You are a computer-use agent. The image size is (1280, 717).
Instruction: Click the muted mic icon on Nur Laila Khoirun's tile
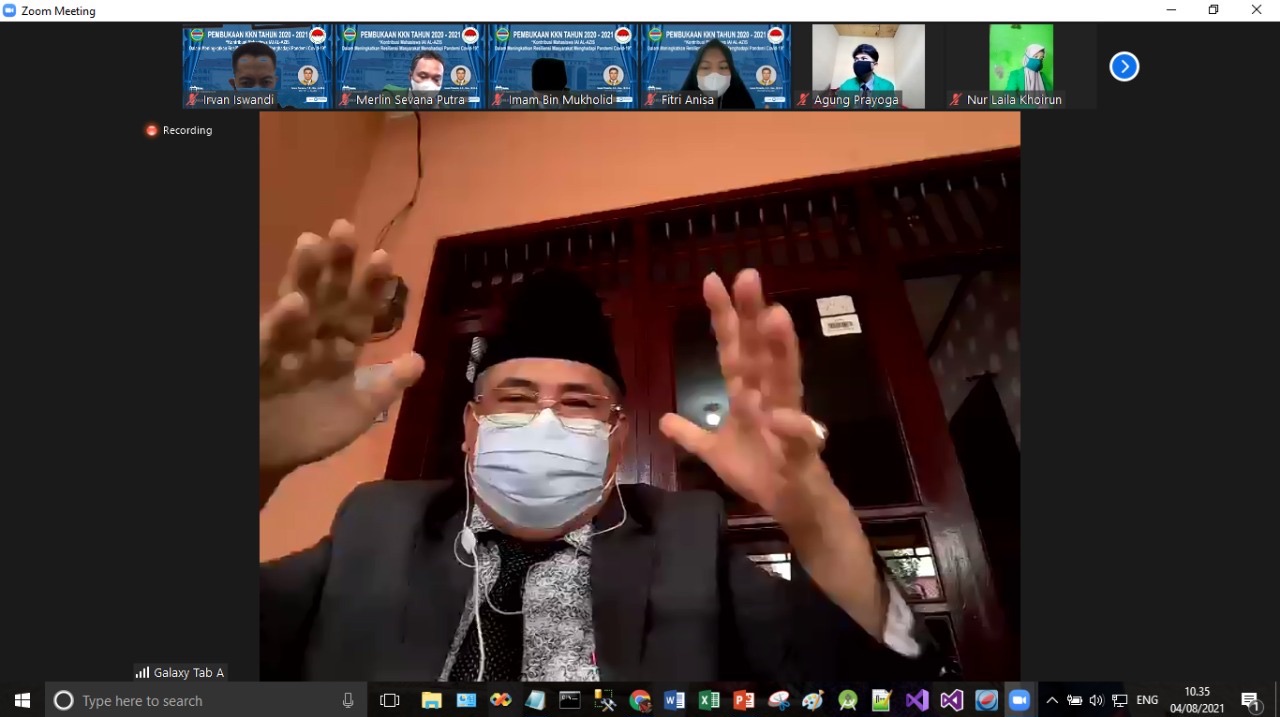pyautogui.click(x=956, y=99)
